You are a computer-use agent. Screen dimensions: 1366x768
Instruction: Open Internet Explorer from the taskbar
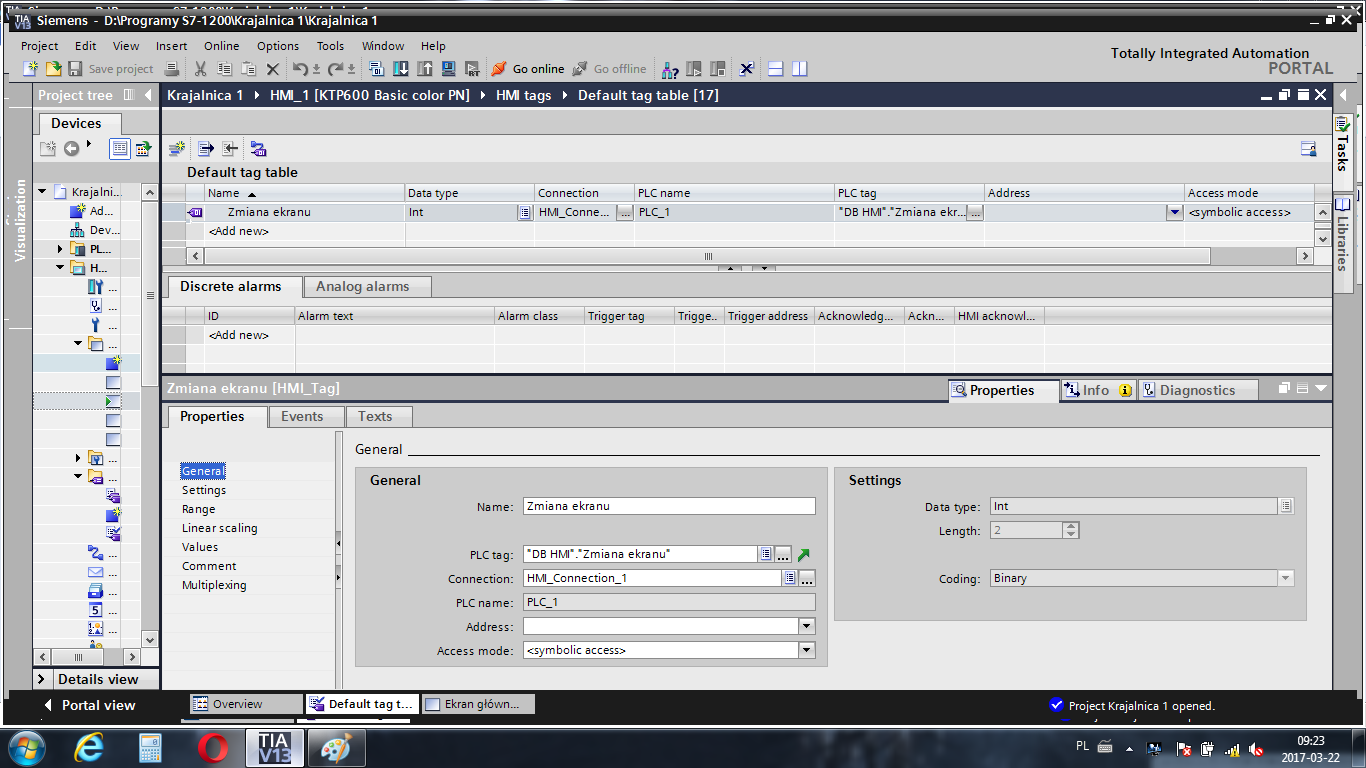tap(89, 747)
